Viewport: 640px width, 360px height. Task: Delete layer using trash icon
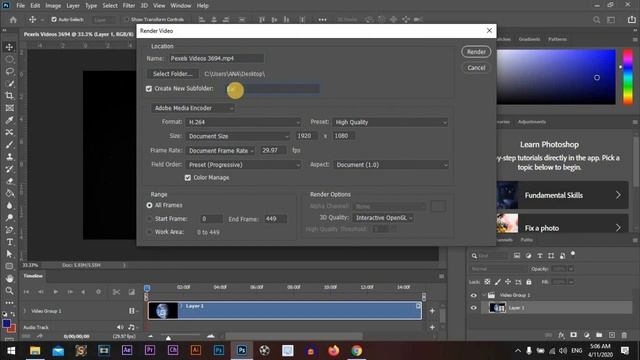tap(624, 335)
